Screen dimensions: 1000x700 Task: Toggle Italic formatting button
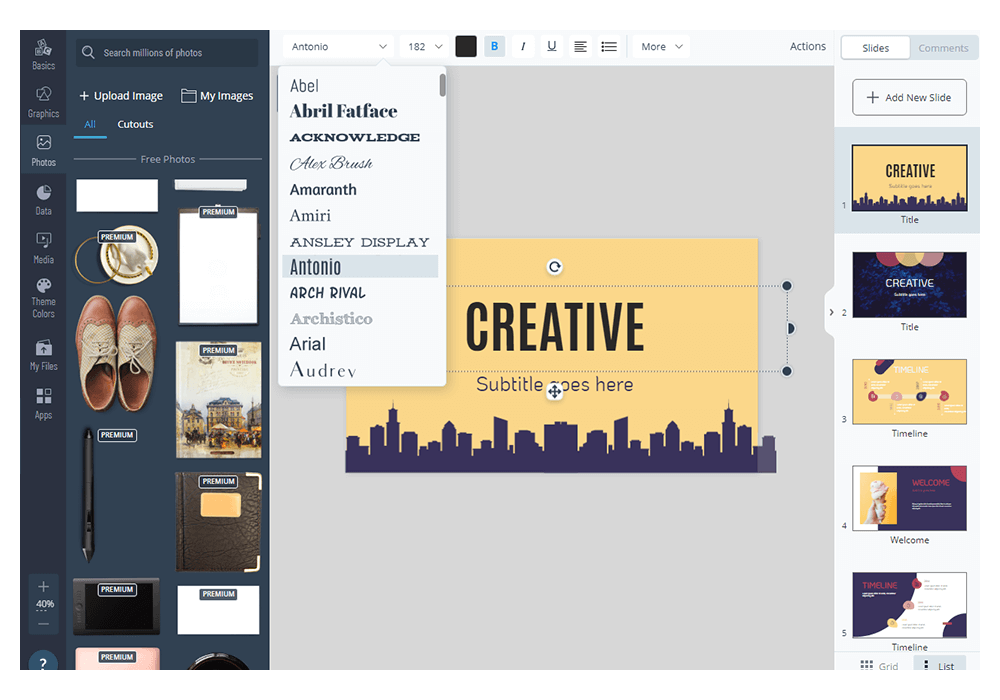click(523, 47)
